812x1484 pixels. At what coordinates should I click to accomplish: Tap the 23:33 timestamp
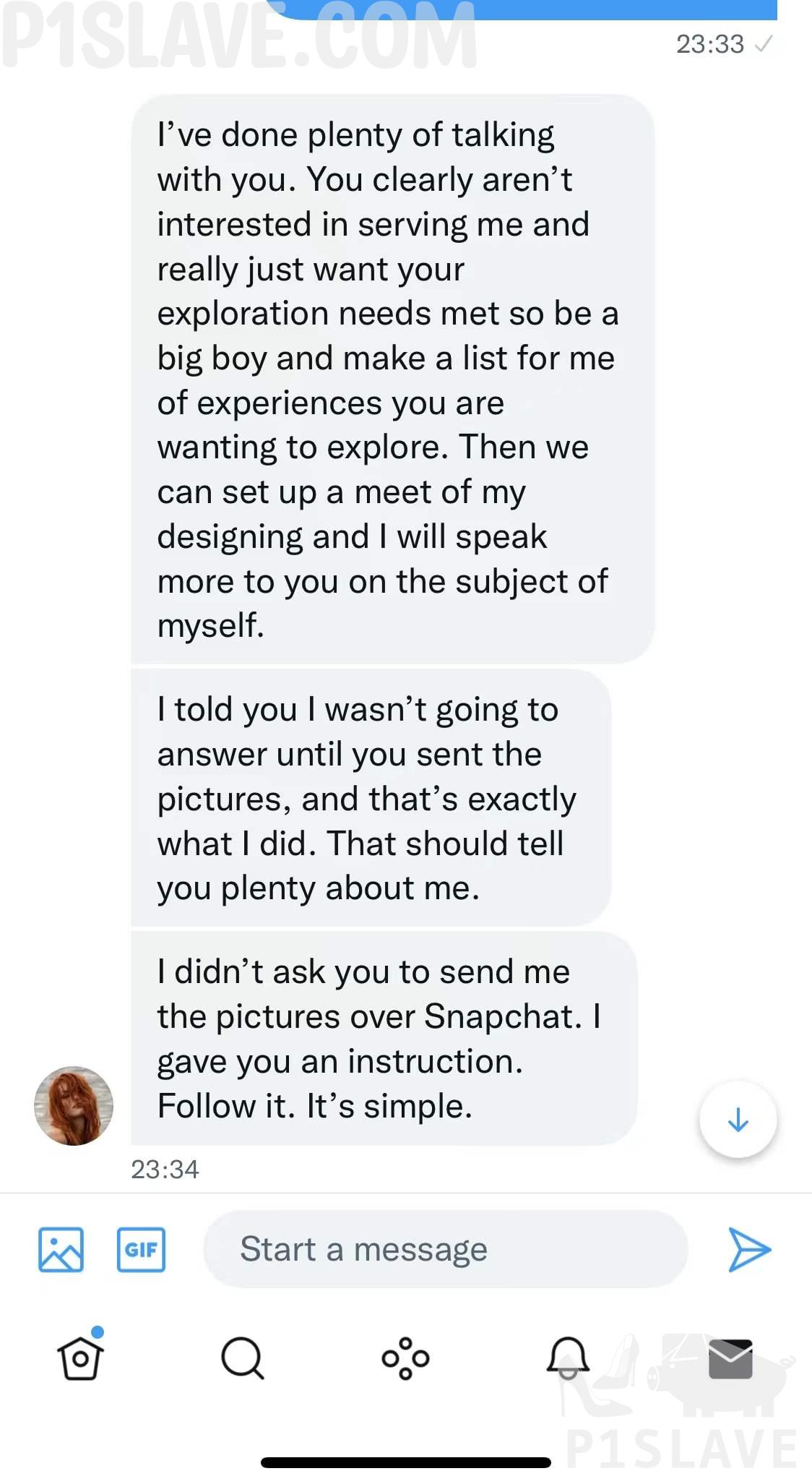709,44
